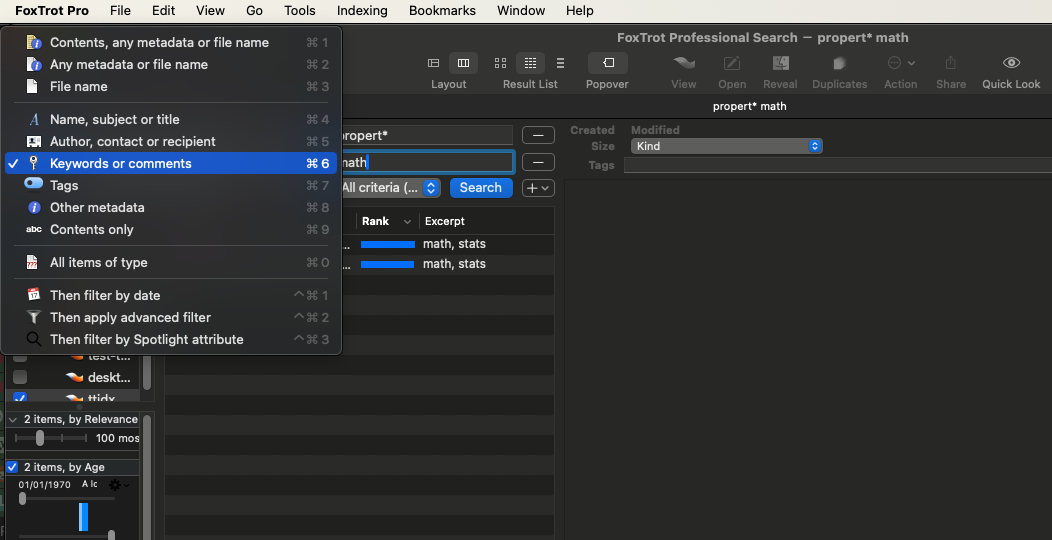Click the Quick Look eye icon
Screen dimensions: 1052x540
[x=1011, y=63]
